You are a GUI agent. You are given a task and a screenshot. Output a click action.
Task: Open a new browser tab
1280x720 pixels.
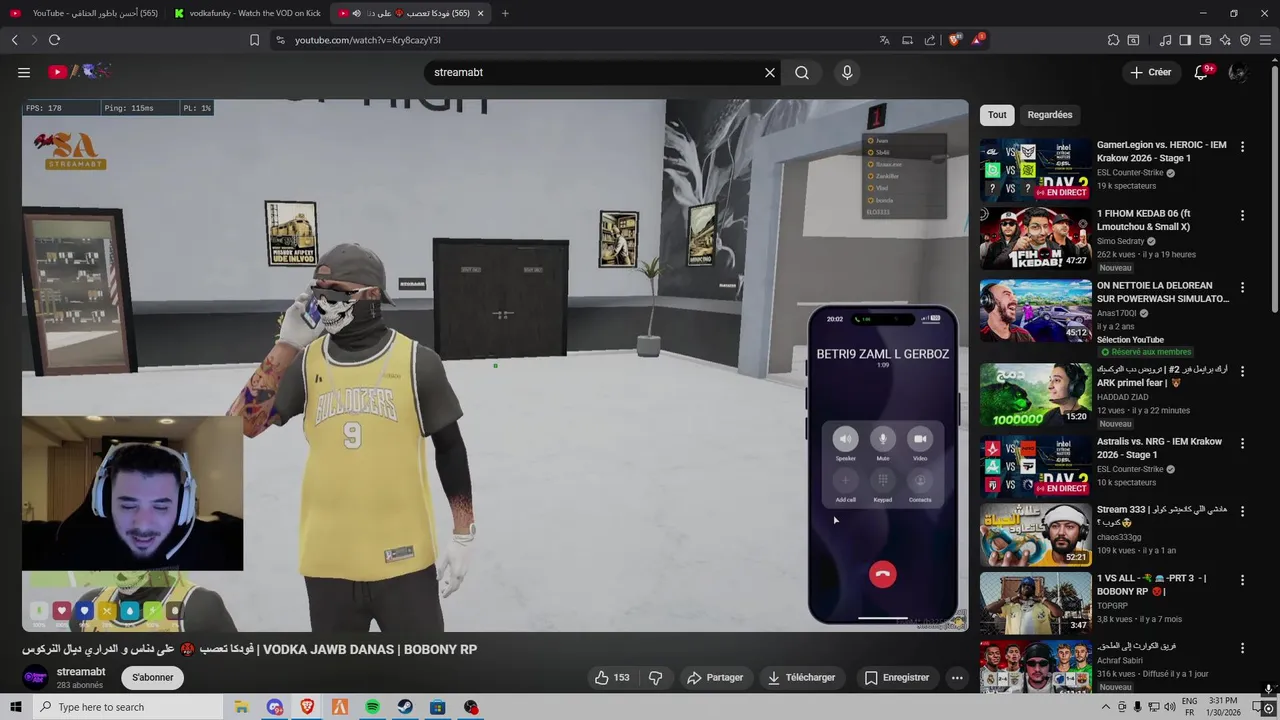coord(505,13)
